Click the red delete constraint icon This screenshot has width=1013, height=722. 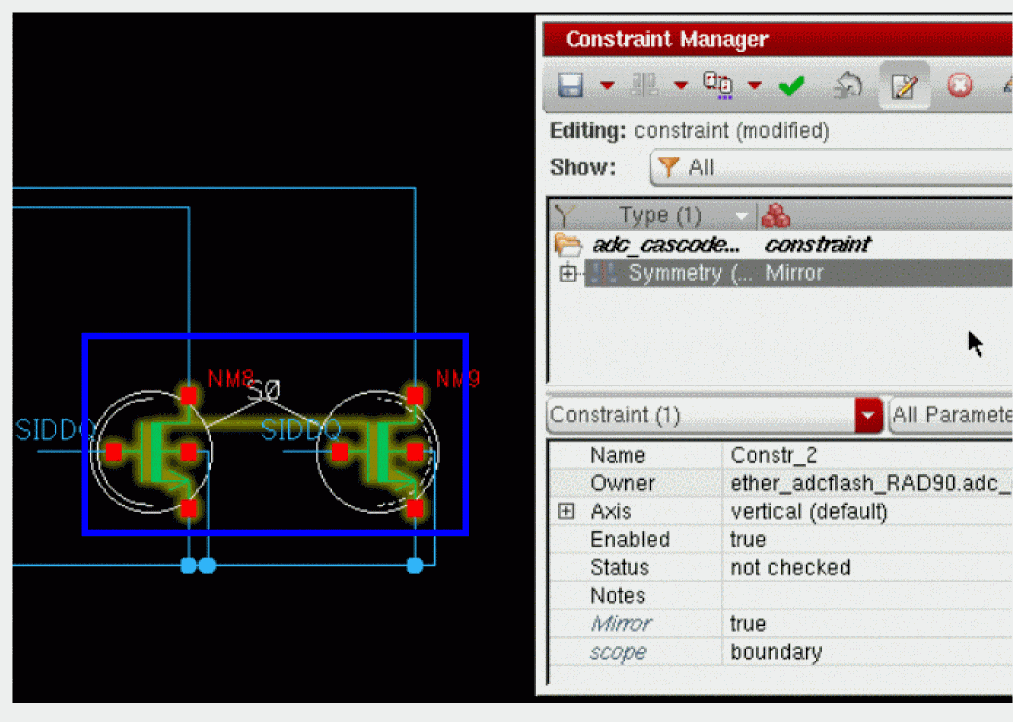click(x=959, y=85)
